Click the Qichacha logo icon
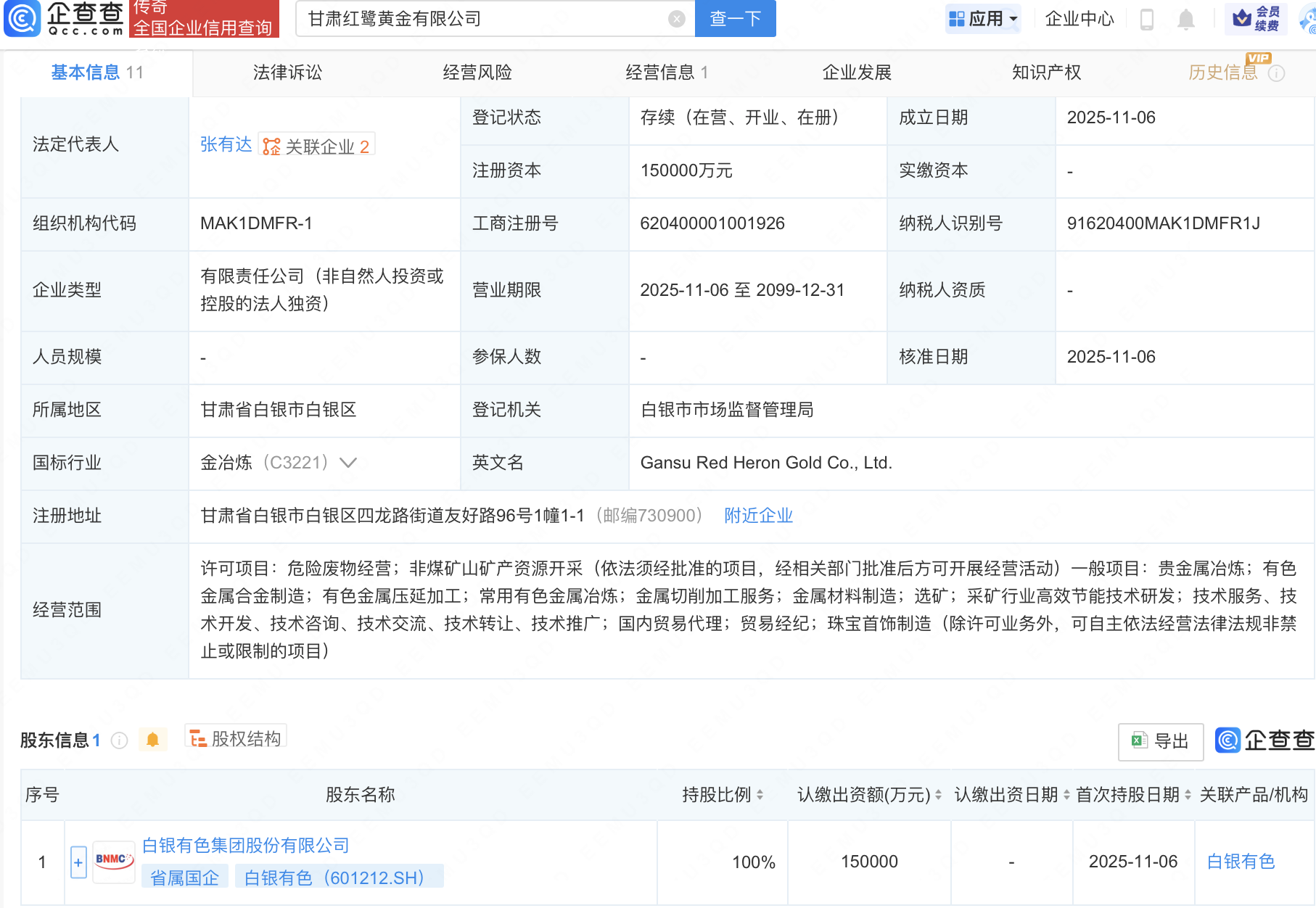Viewport: 1316px width, 908px height. pyautogui.click(x=22, y=18)
